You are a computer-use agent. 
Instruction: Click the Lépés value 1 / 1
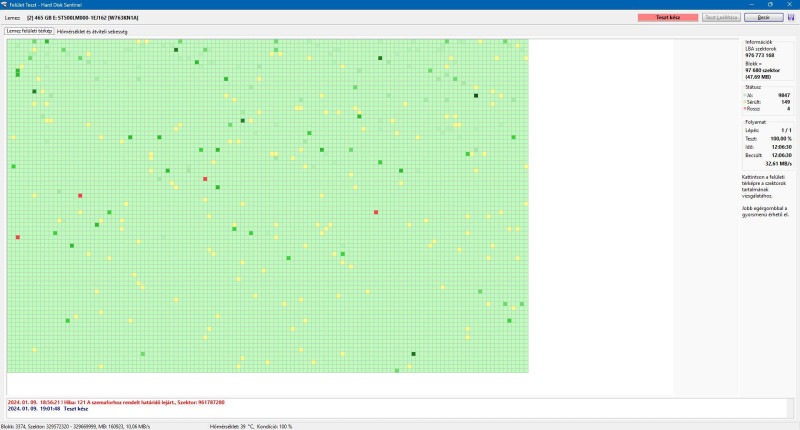tap(786, 131)
